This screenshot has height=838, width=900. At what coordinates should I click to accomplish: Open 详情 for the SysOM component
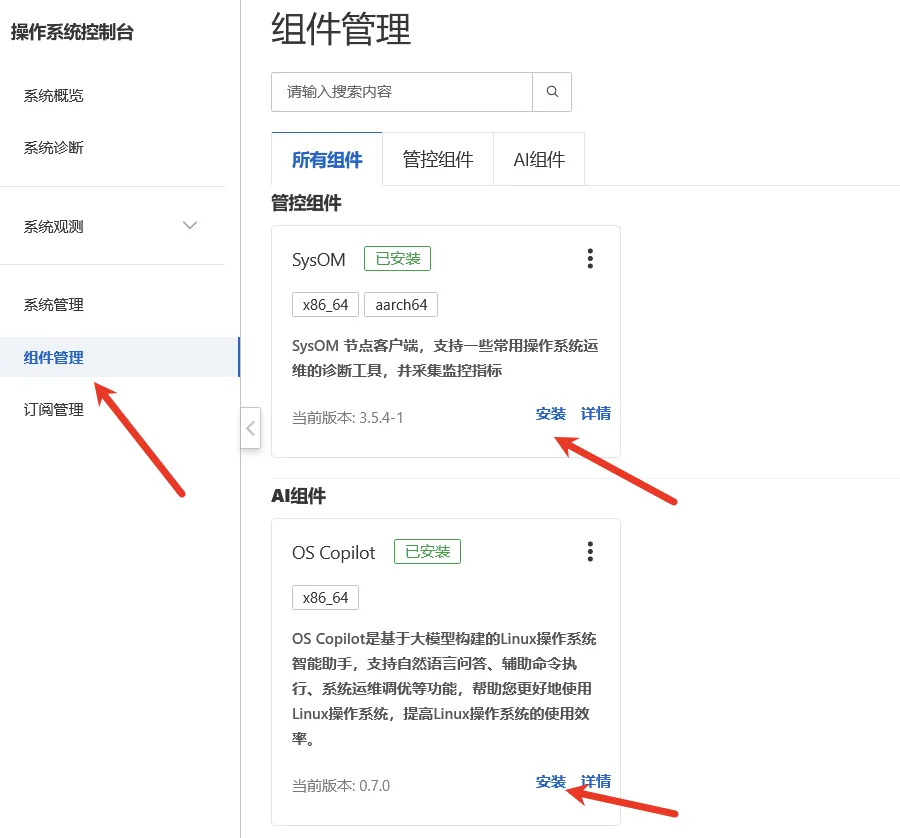[595, 413]
